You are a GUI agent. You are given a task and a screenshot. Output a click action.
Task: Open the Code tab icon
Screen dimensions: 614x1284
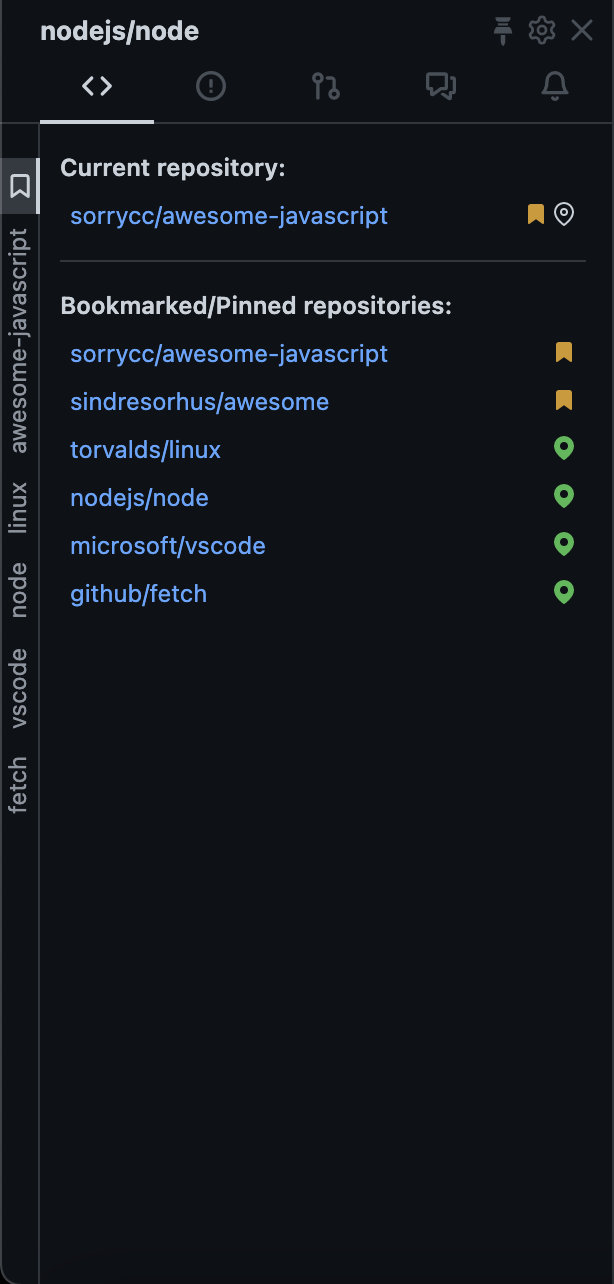[x=97, y=87]
